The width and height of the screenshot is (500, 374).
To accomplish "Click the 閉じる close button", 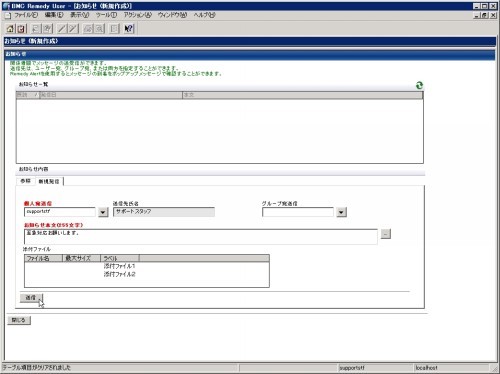I will coord(19,320).
